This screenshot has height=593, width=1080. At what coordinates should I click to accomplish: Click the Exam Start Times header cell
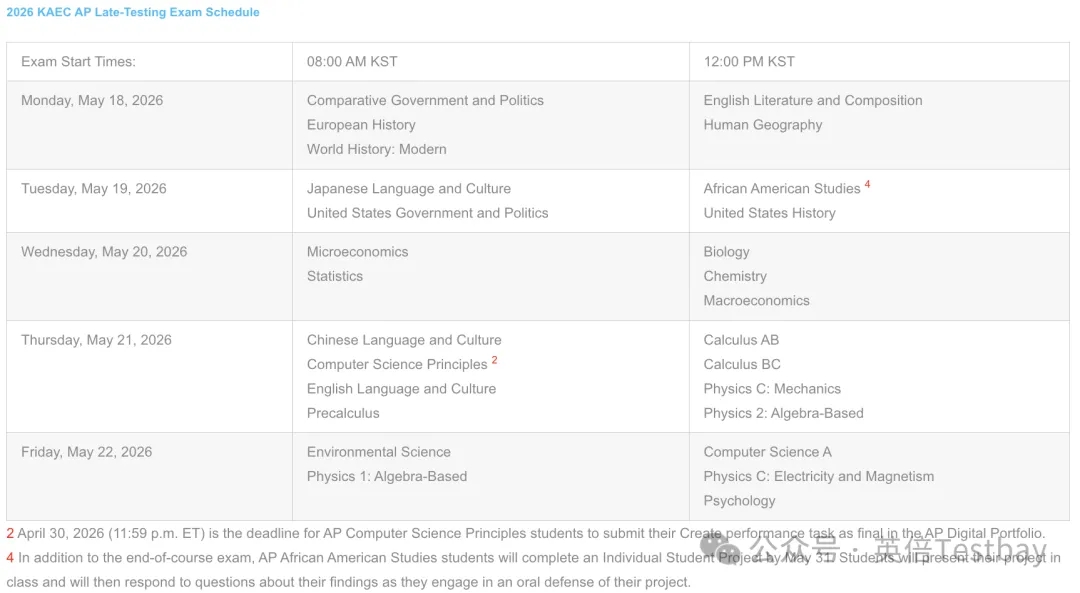tap(78, 61)
